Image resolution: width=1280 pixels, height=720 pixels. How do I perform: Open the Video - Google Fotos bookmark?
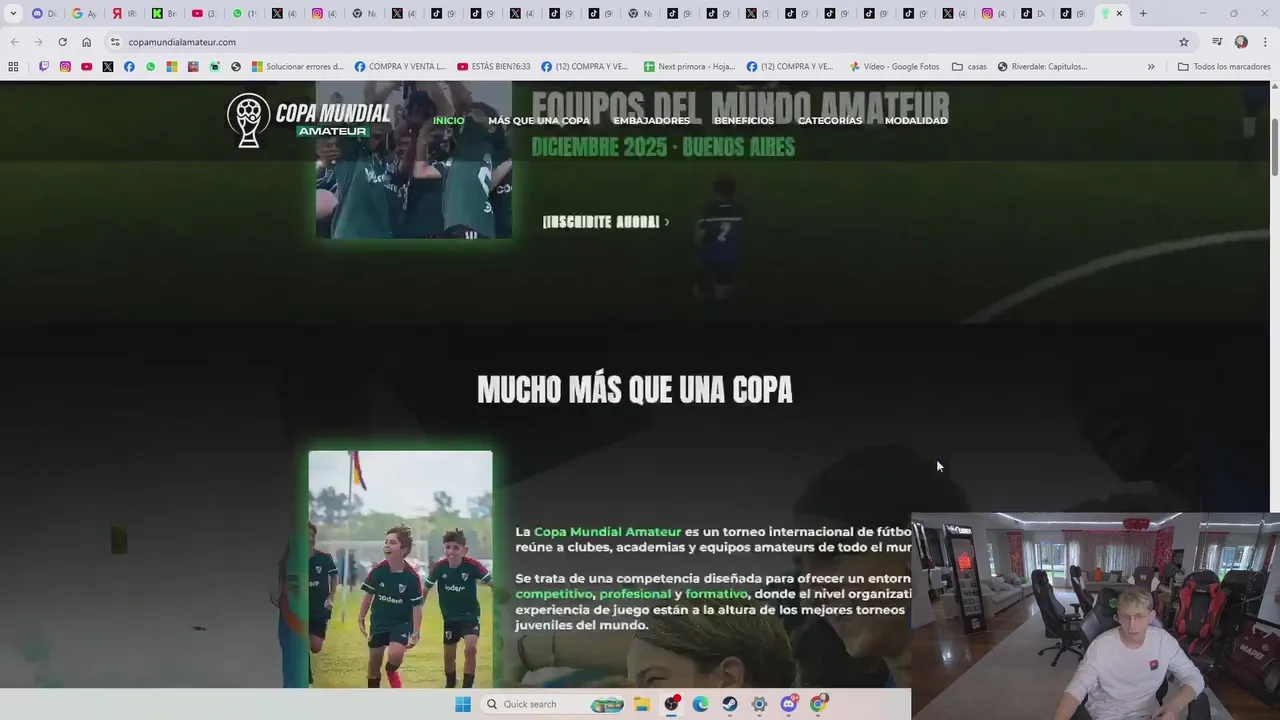(894, 67)
